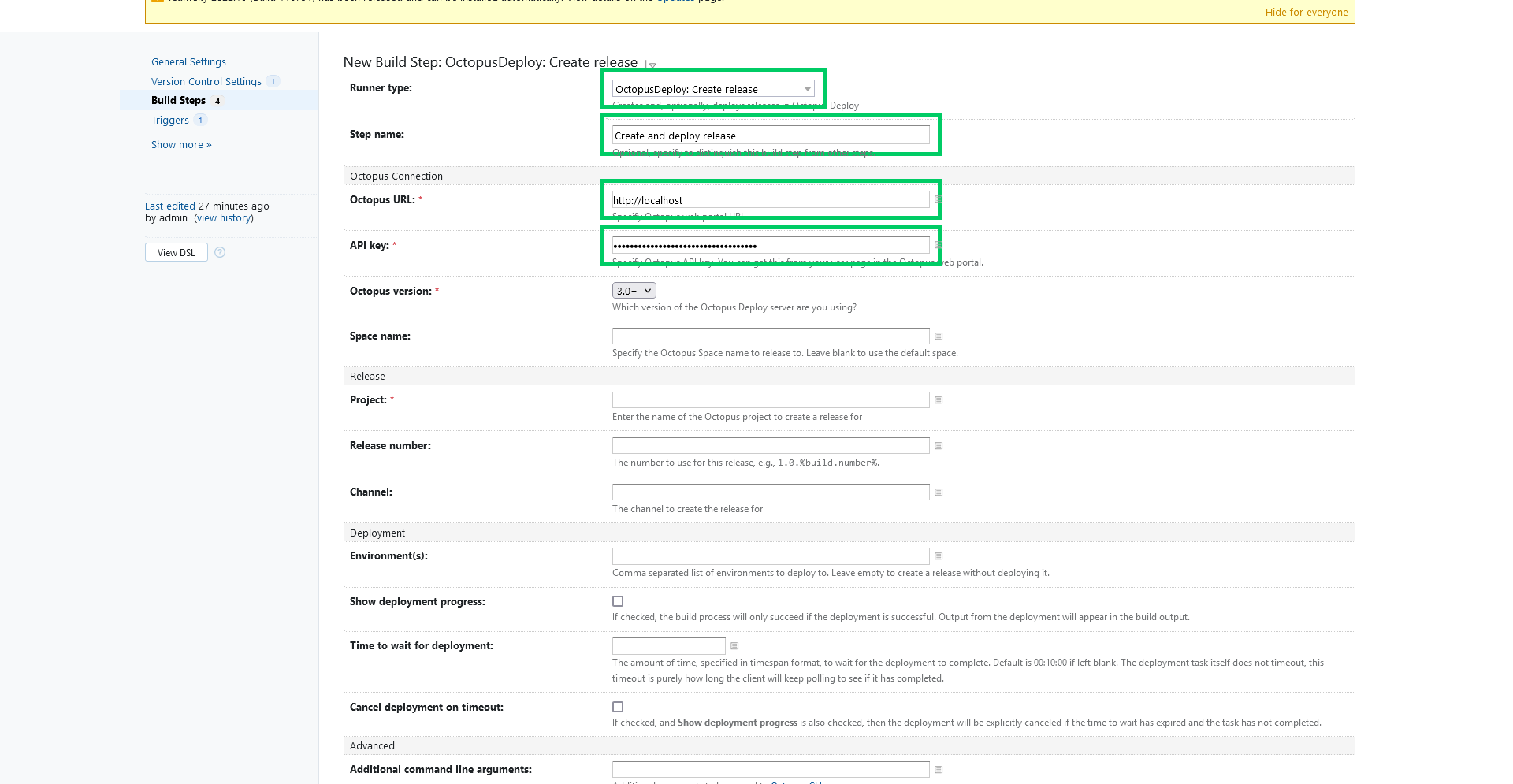Click the View DSL button

tap(177, 252)
